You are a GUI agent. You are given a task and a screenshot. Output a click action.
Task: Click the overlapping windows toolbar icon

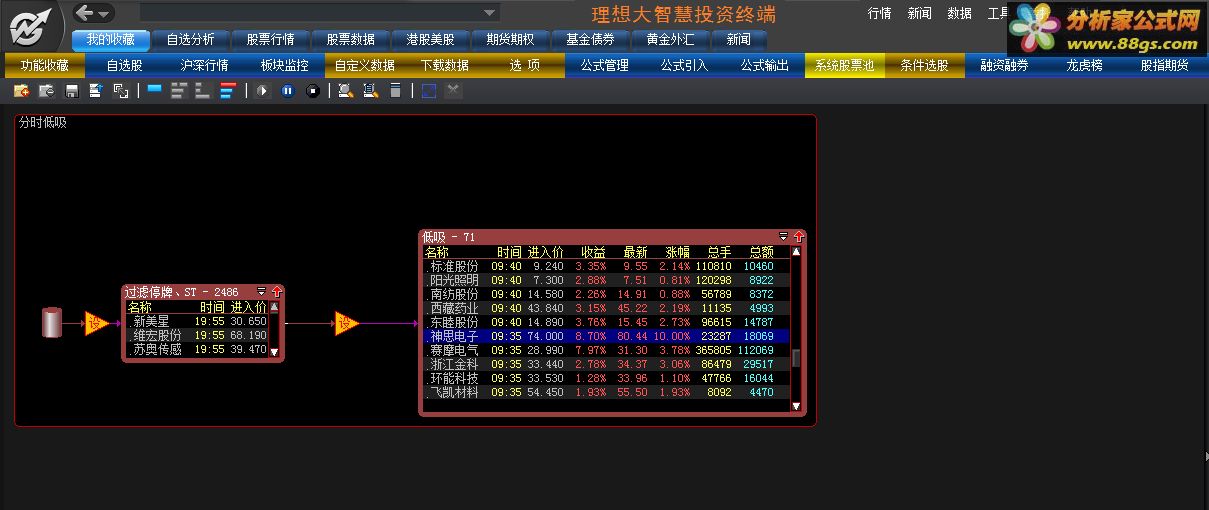coord(121,91)
